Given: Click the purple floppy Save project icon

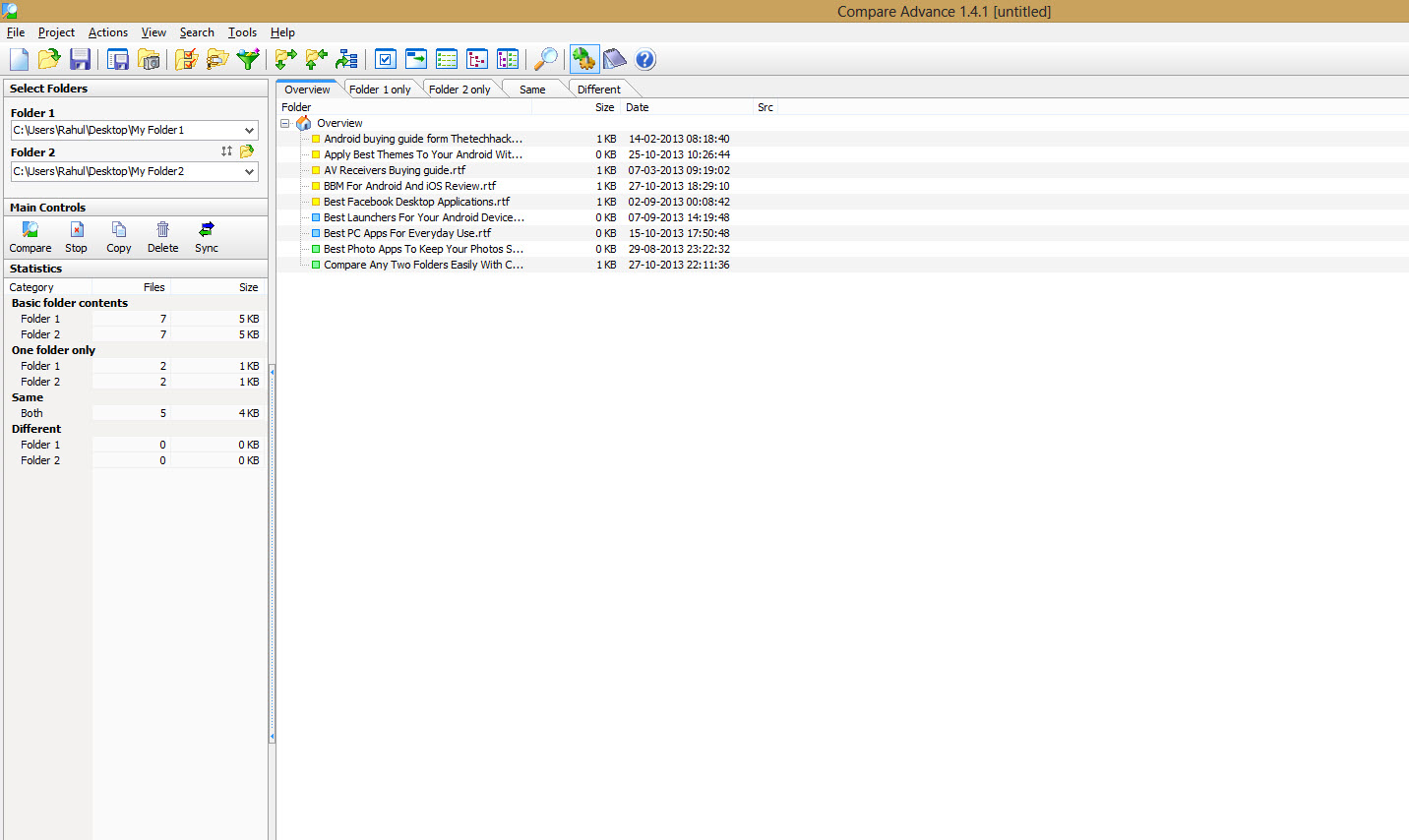Looking at the screenshot, I should 80,59.
